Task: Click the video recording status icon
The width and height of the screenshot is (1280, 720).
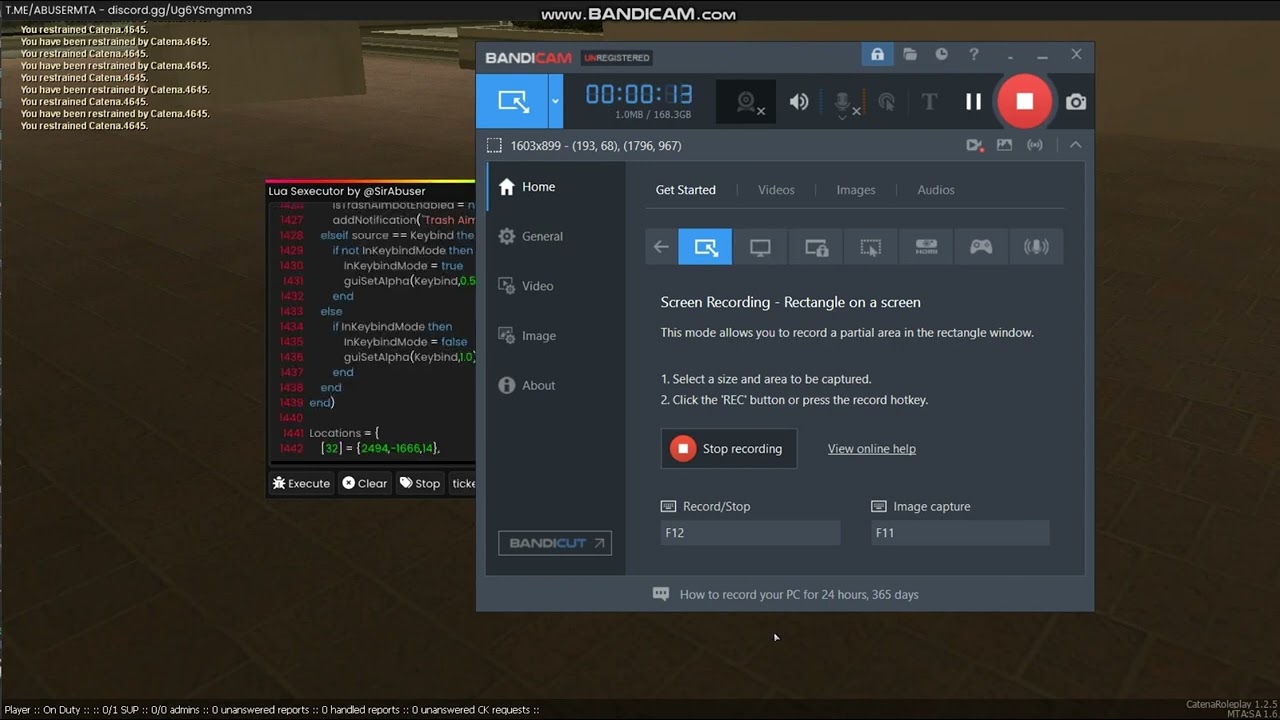Action: pyautogui.click(x=974, y=146)
